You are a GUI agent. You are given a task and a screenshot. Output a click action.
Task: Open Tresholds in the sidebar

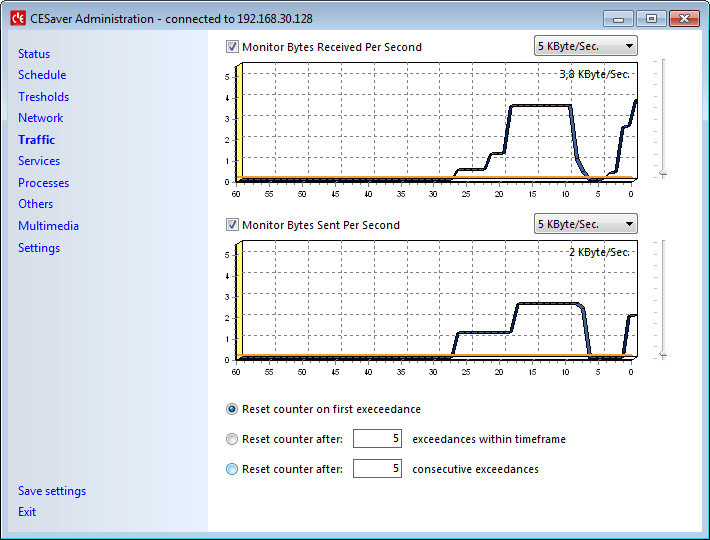pos(43,97)
